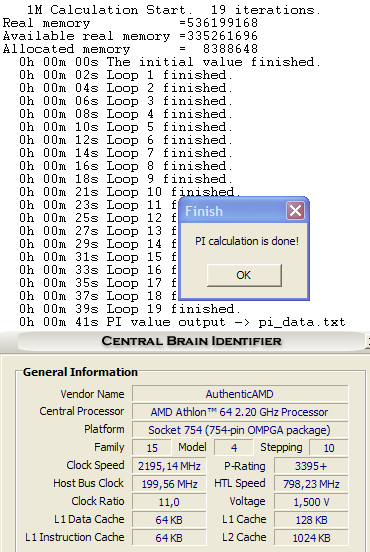Click the L1 Data Cache value 64 KB
Viewport: 370px width, 552px height.
[x=169, y=520]
